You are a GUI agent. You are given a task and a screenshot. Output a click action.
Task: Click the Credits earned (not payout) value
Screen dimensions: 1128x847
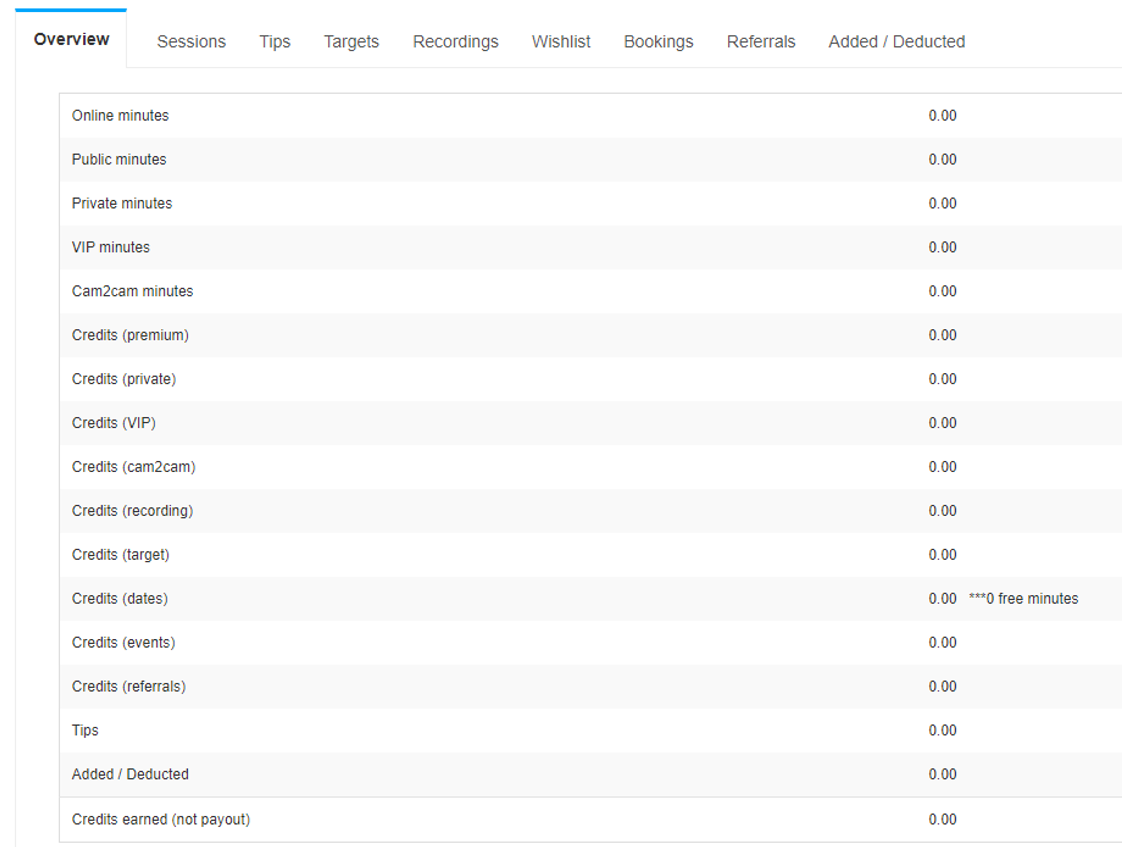pos(942,820)
